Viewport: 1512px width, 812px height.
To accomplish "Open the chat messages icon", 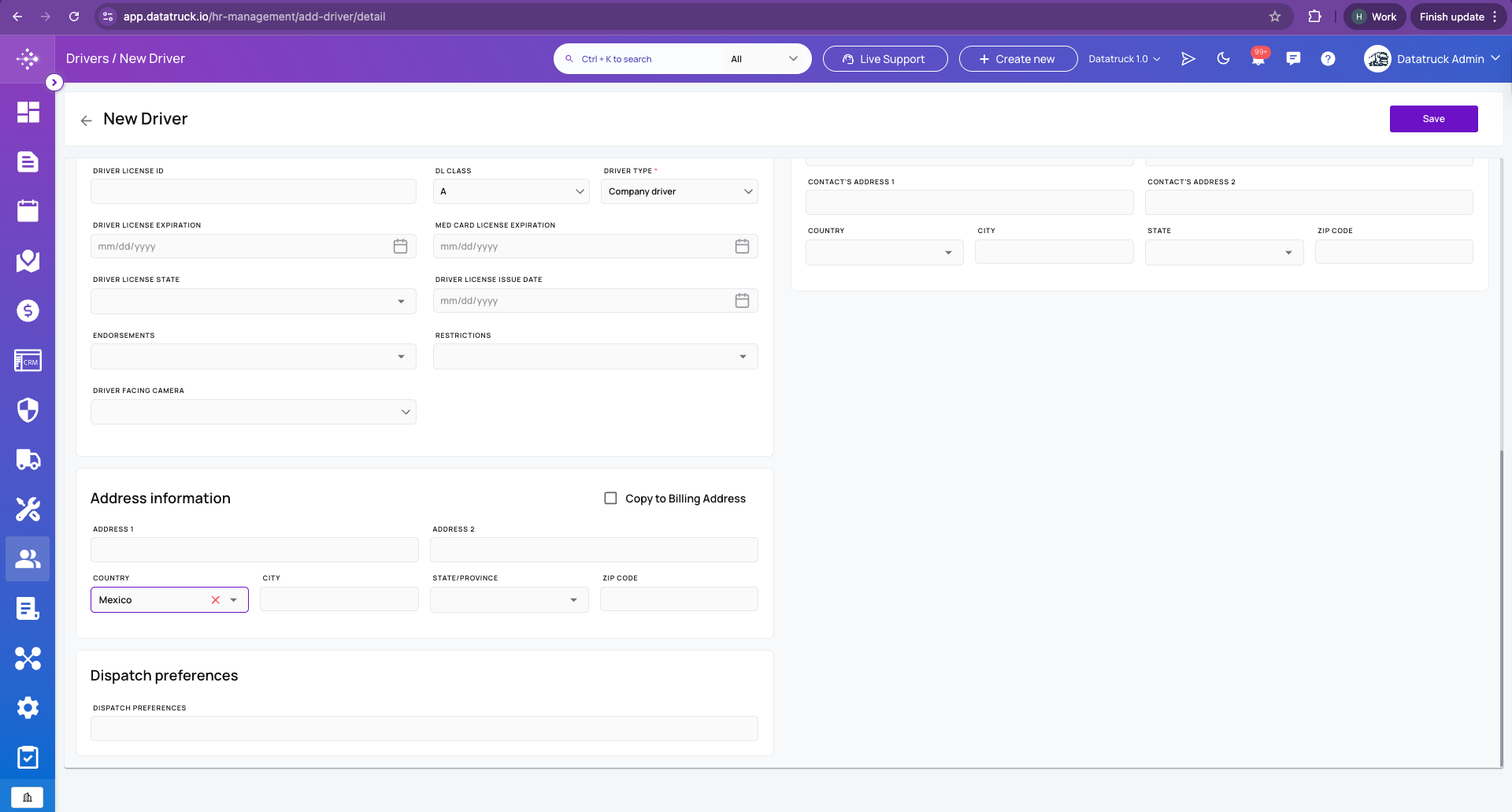I will click(1293, 58).
